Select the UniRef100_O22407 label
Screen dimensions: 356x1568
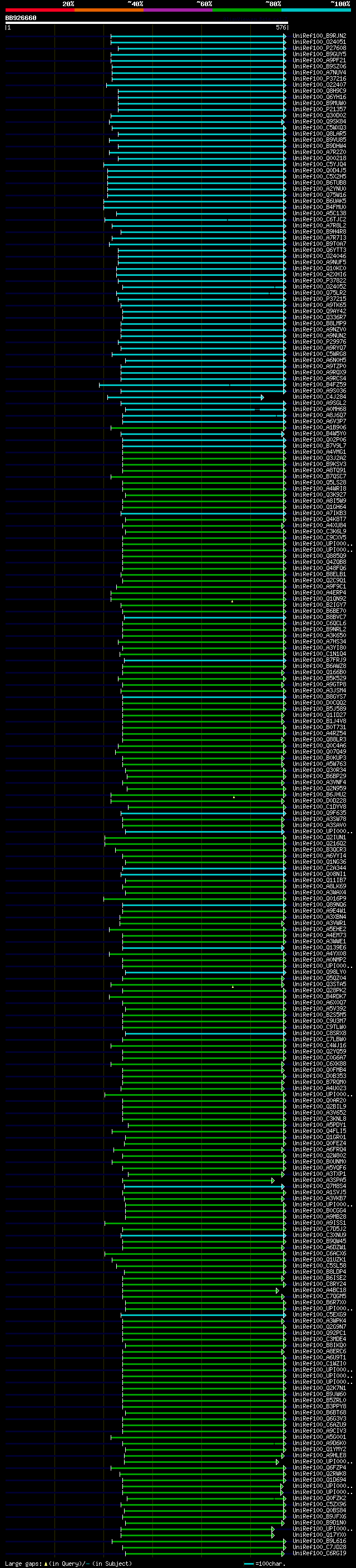click(319, 85)
